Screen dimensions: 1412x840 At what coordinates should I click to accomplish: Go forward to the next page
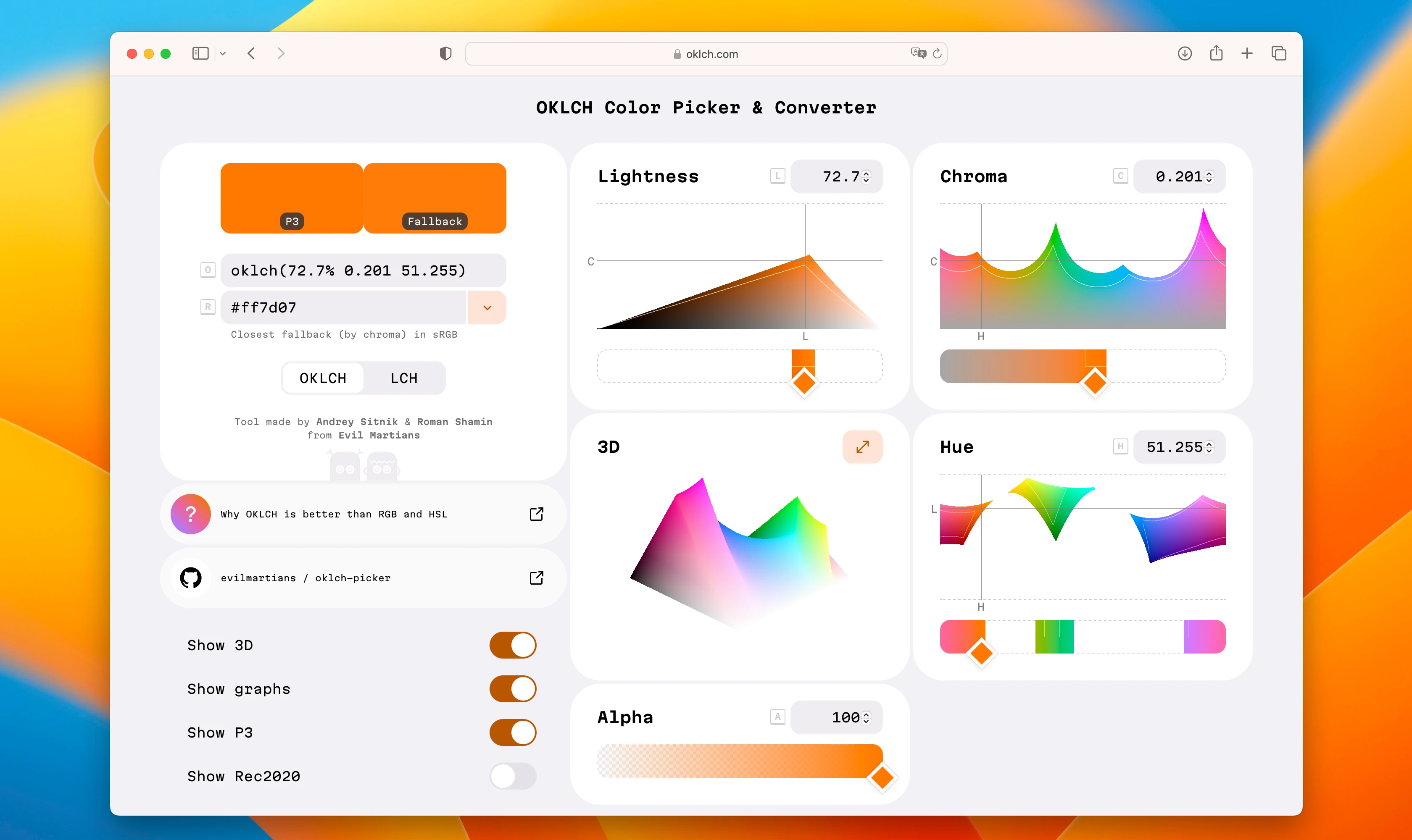click(281, 54)
